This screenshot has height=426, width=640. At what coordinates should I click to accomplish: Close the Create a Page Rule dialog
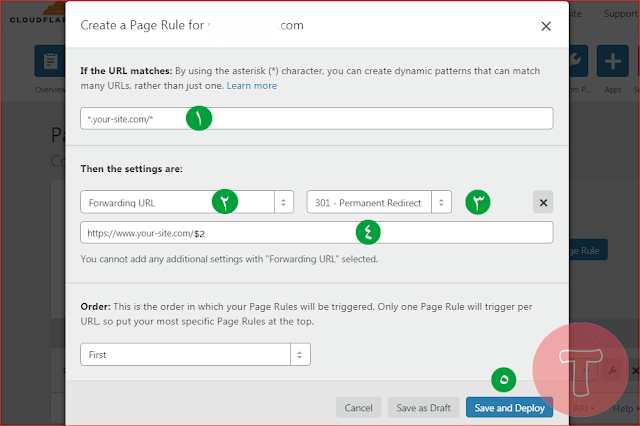(x=546, y=26)
